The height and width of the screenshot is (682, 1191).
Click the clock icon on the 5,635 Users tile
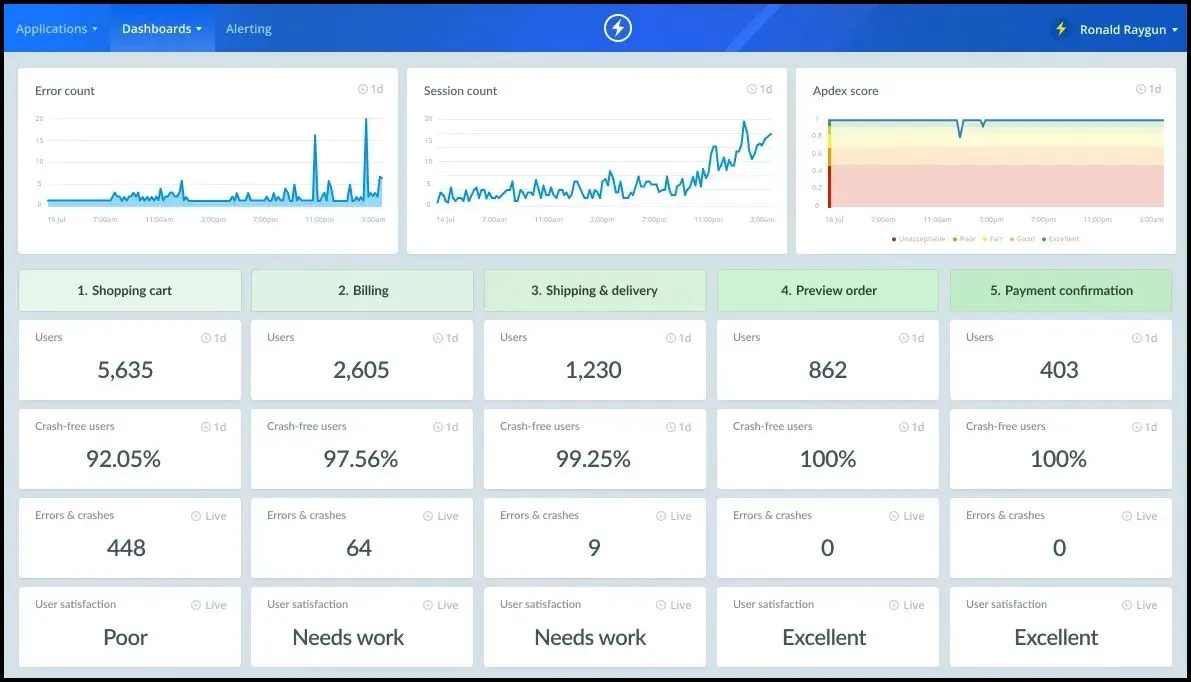pos(206,338)
